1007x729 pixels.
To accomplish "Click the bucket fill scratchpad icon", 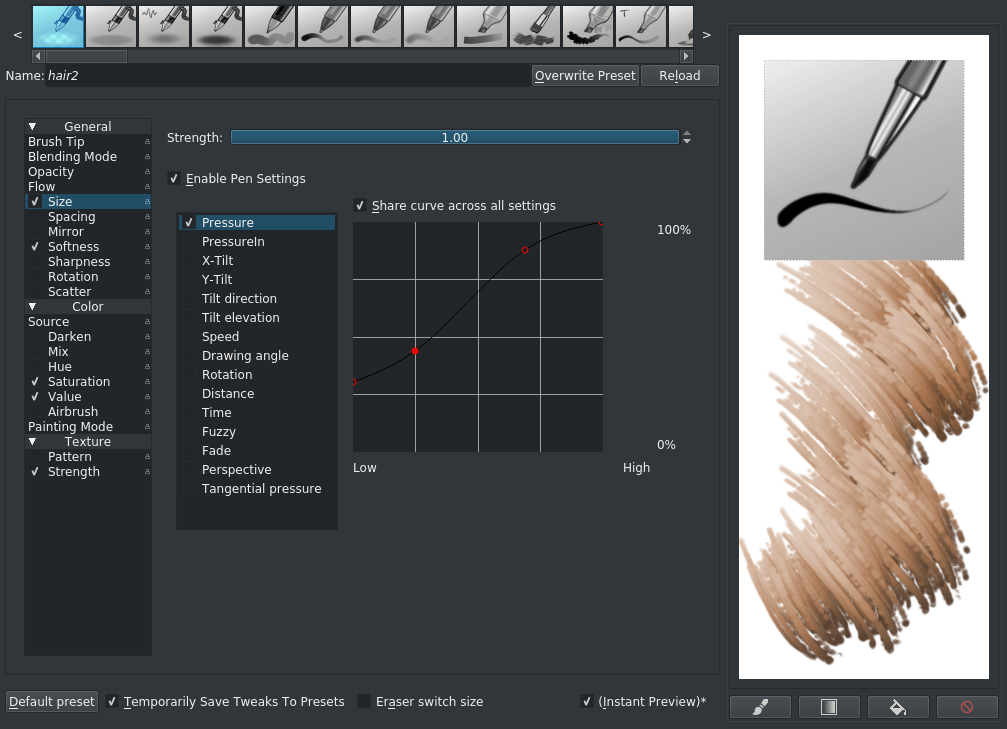I will [x=897, y=707].
